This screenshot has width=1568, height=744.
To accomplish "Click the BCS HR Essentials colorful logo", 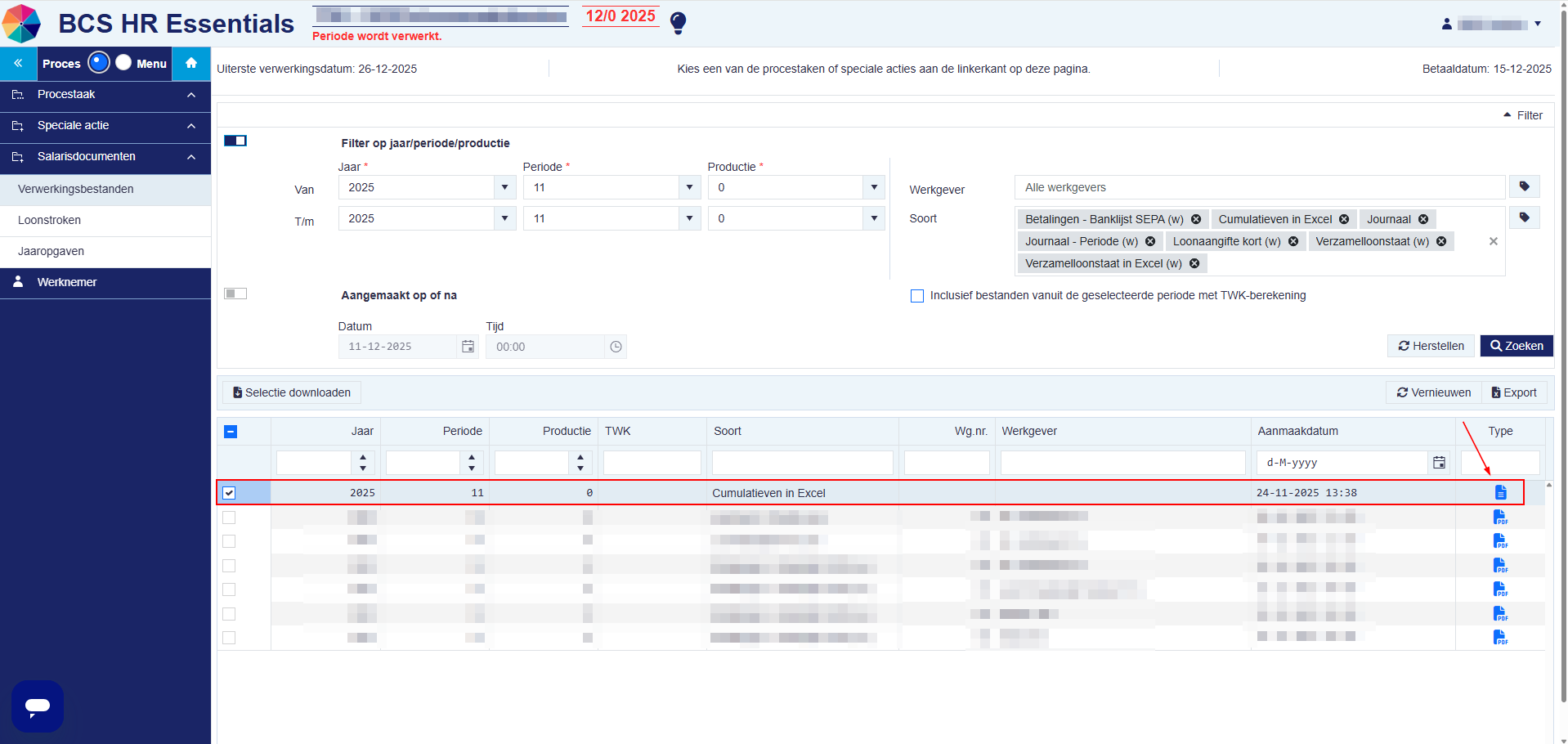I will [21, 23].
